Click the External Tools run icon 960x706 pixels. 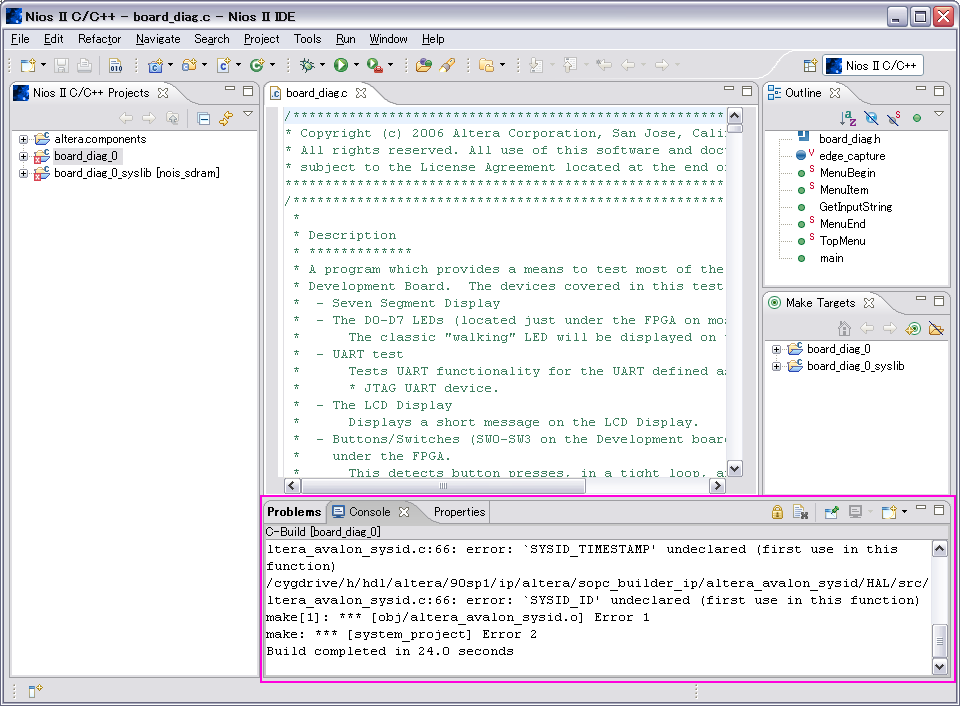tap(375, 65)
